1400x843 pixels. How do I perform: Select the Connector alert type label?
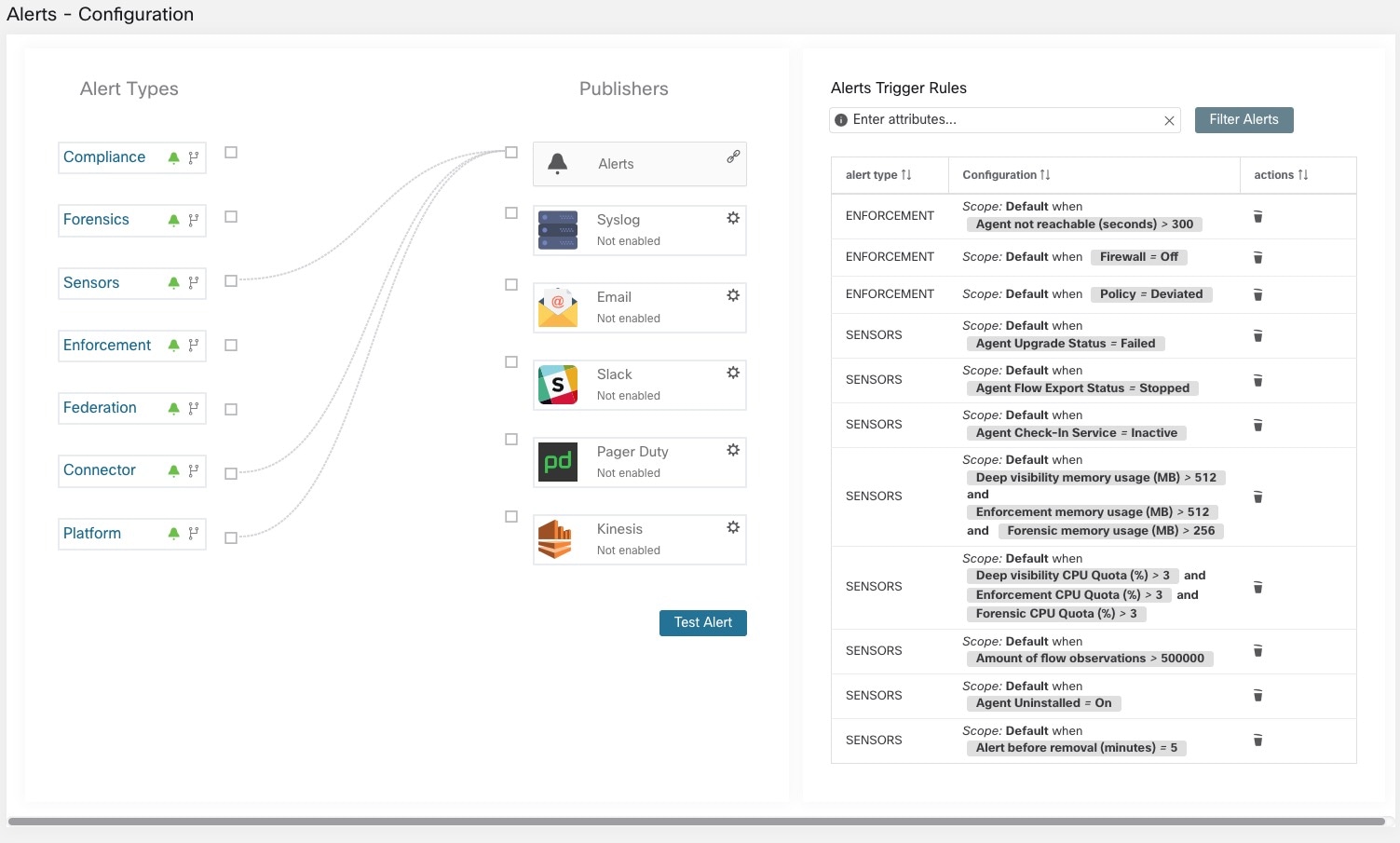99,470
